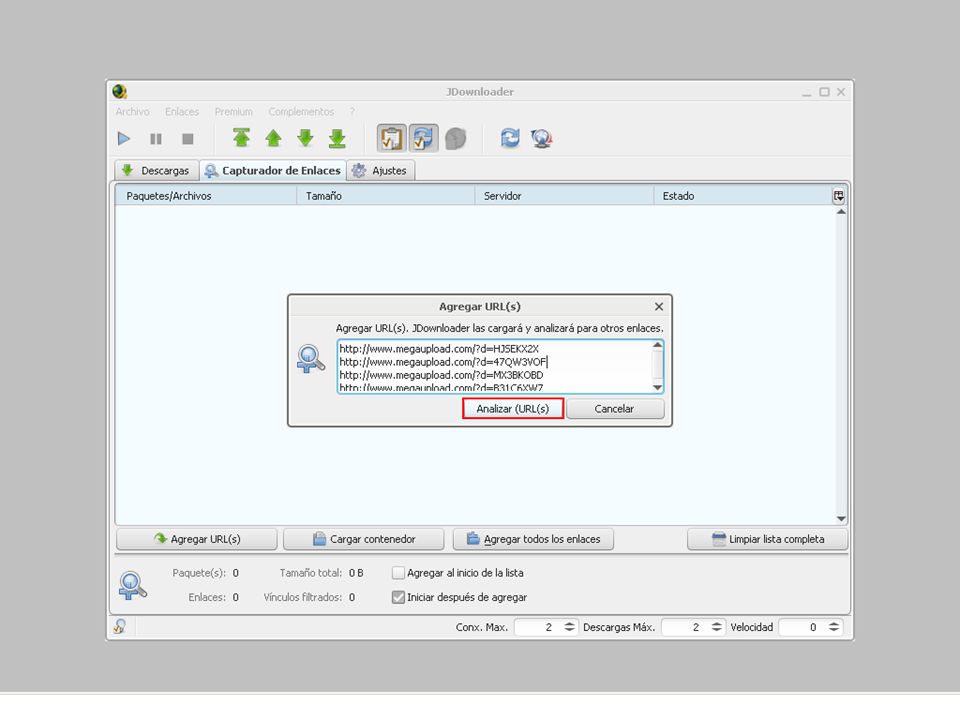Click the Conx. Max. value field
The height and width of the screenshot is (720, 960).
(538, 627)
